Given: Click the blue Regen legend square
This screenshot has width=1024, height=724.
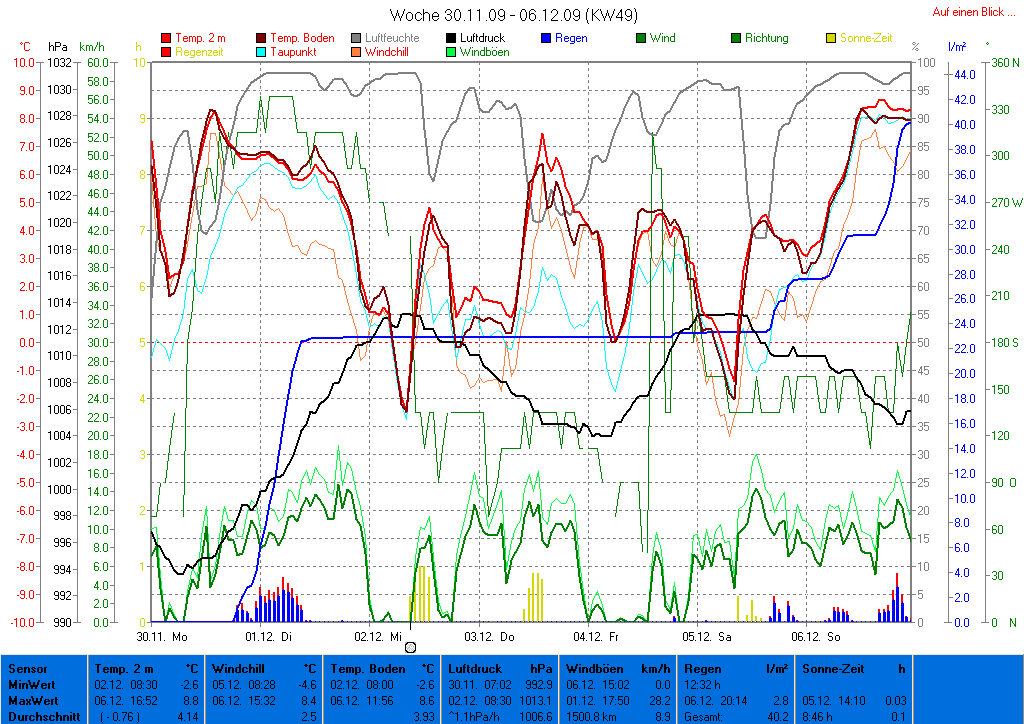Looking at the screenshot, I should [546, 39].
